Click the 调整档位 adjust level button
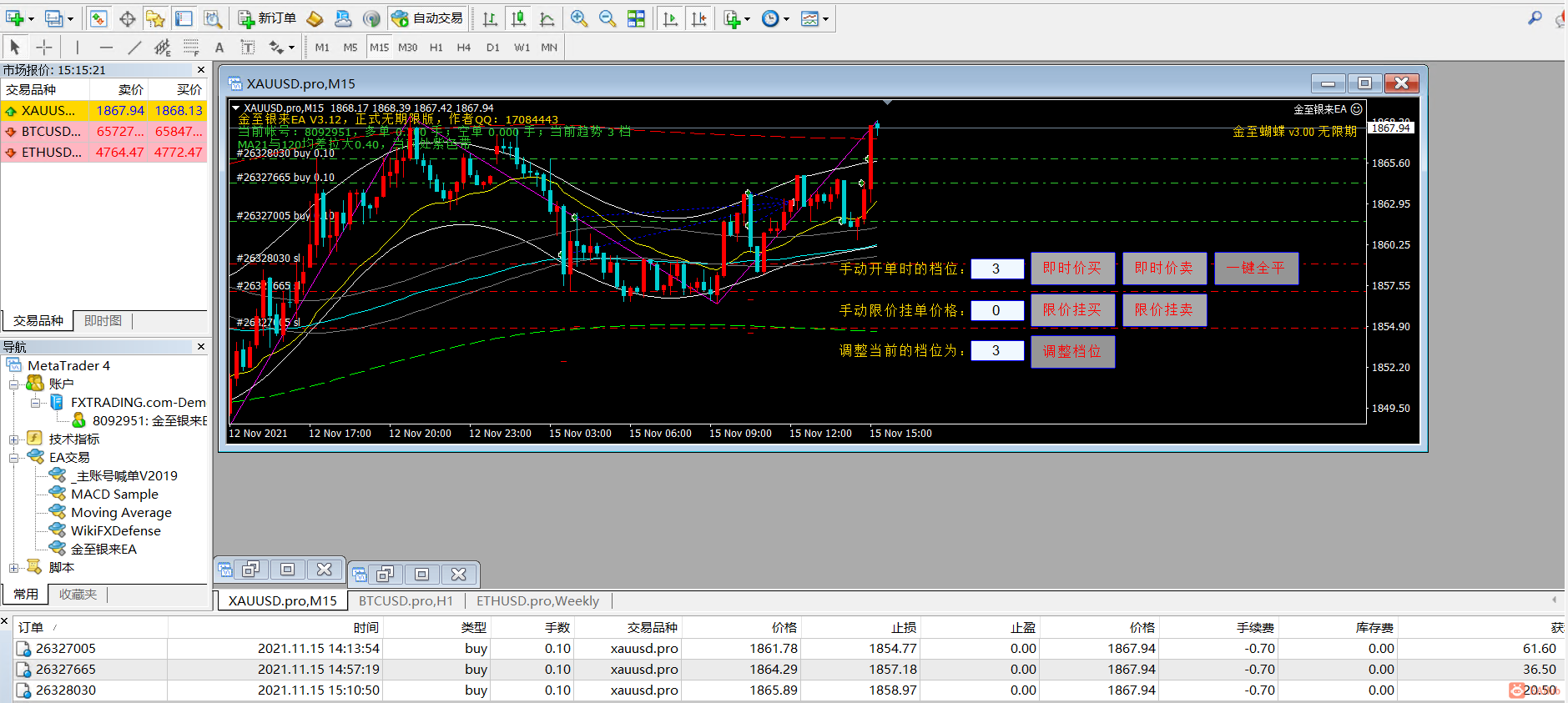This screenshot has width=1568, height=703. pyautogui.click(x=1072, y=351)
